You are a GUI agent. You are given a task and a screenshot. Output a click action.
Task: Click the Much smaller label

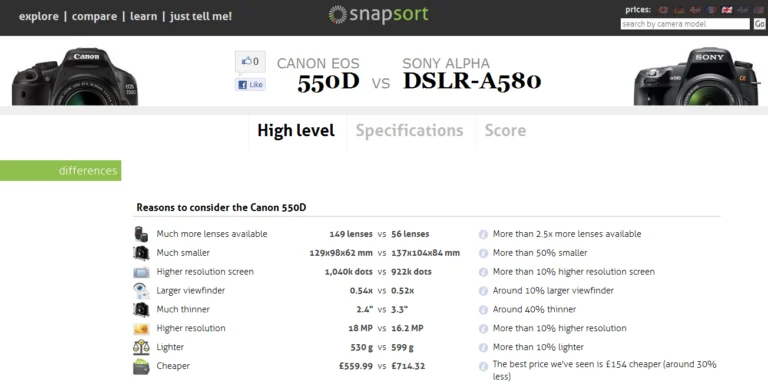tap(183, 253)
